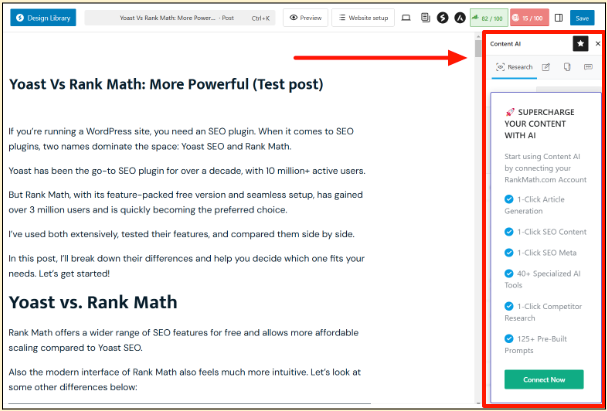Click the stacked pages icon in toolbar
Screen dimensions: 607x411
(x=425, y=18)
